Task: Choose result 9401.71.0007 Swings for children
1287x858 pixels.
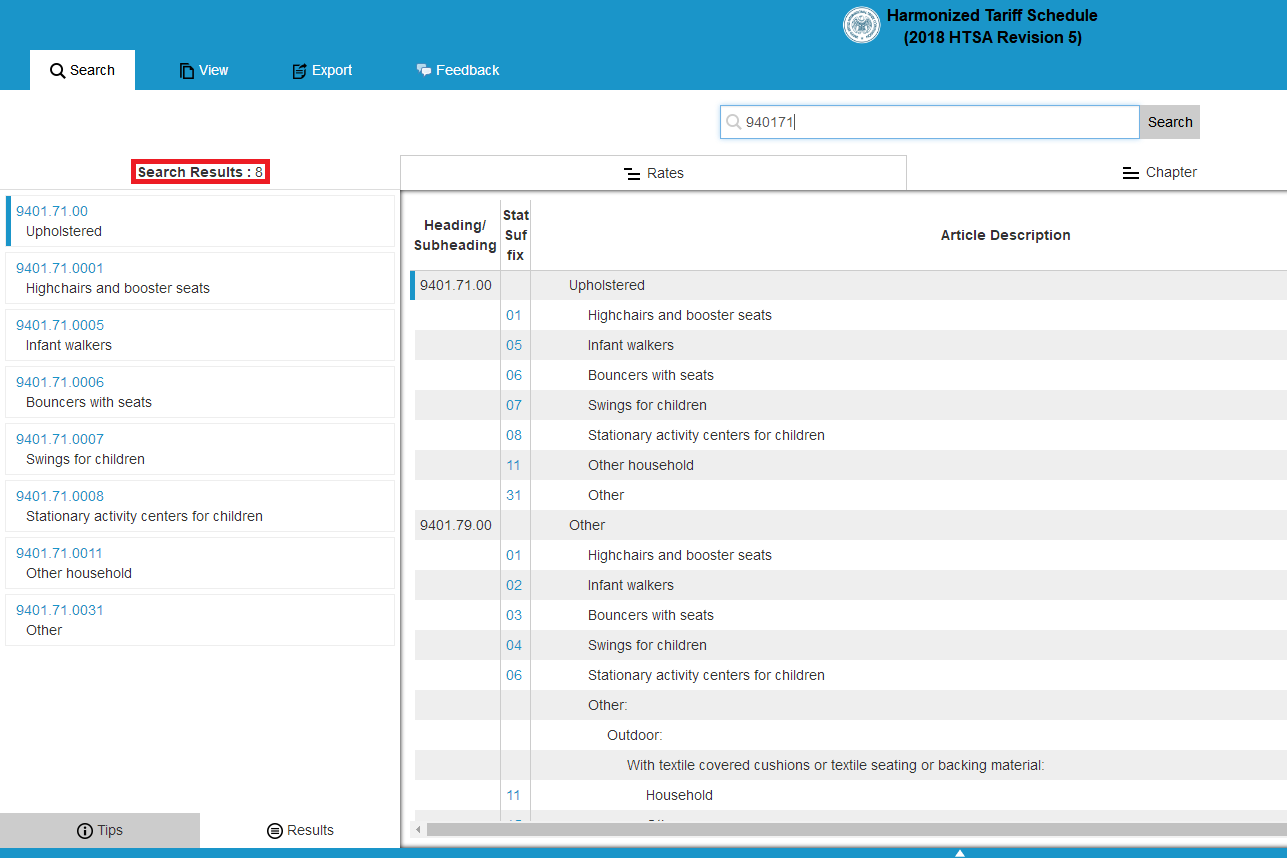Action: 200,449
